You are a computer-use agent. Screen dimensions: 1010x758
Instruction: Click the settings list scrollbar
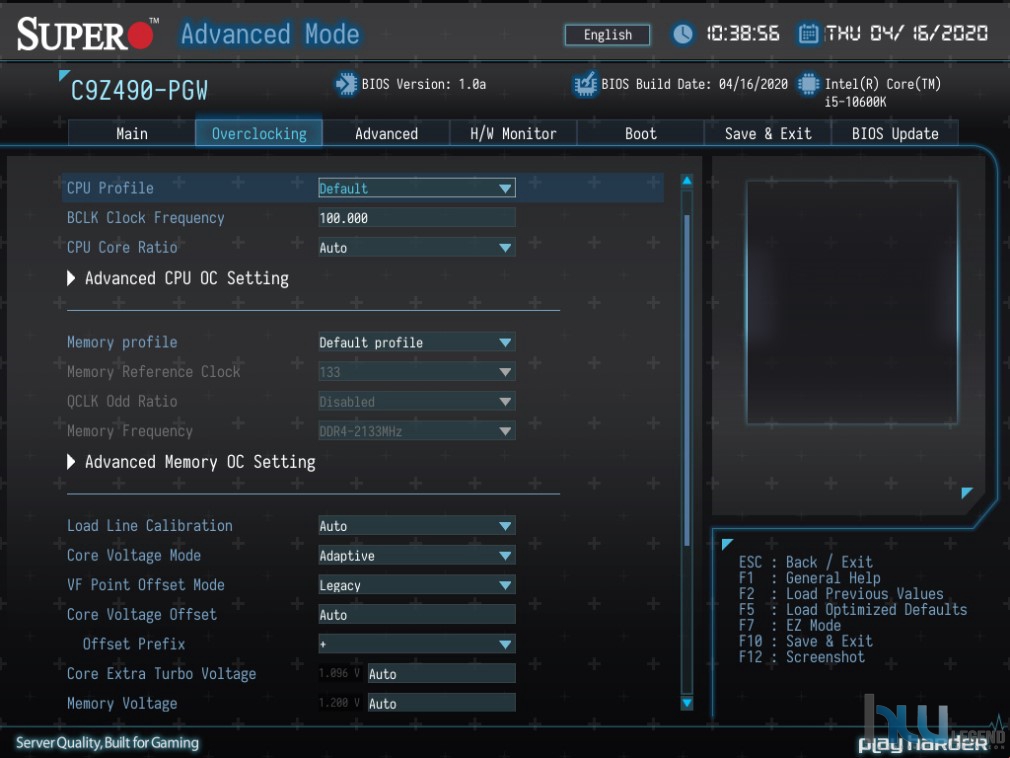tap(687, 380)
